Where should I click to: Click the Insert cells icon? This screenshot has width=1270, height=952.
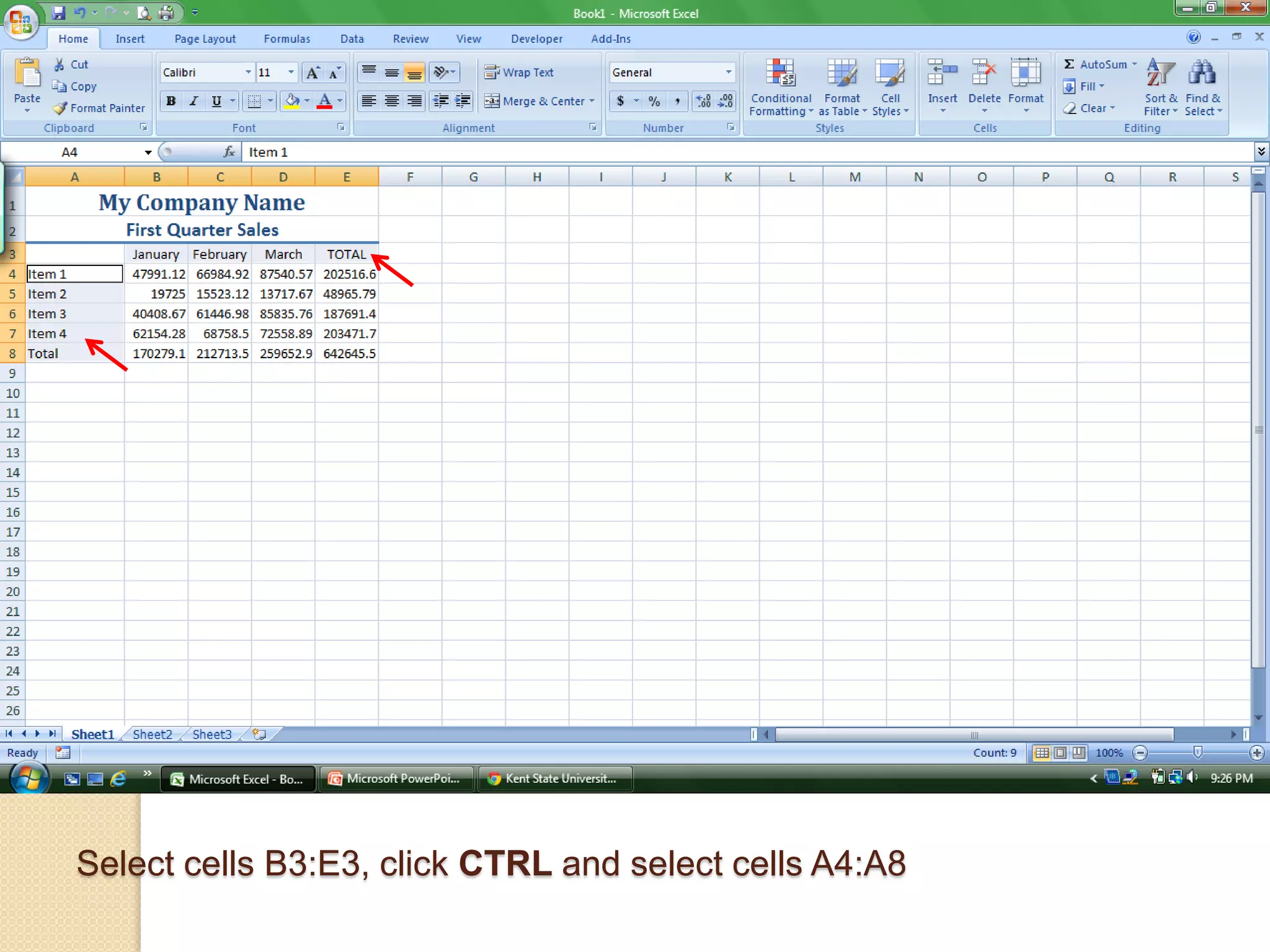pos(943,73)
